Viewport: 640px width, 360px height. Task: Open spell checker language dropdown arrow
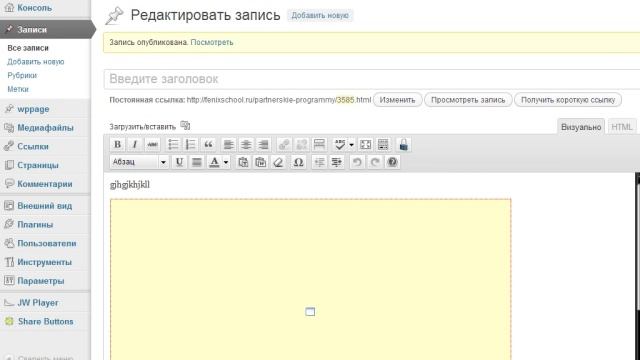coord(351,145)
